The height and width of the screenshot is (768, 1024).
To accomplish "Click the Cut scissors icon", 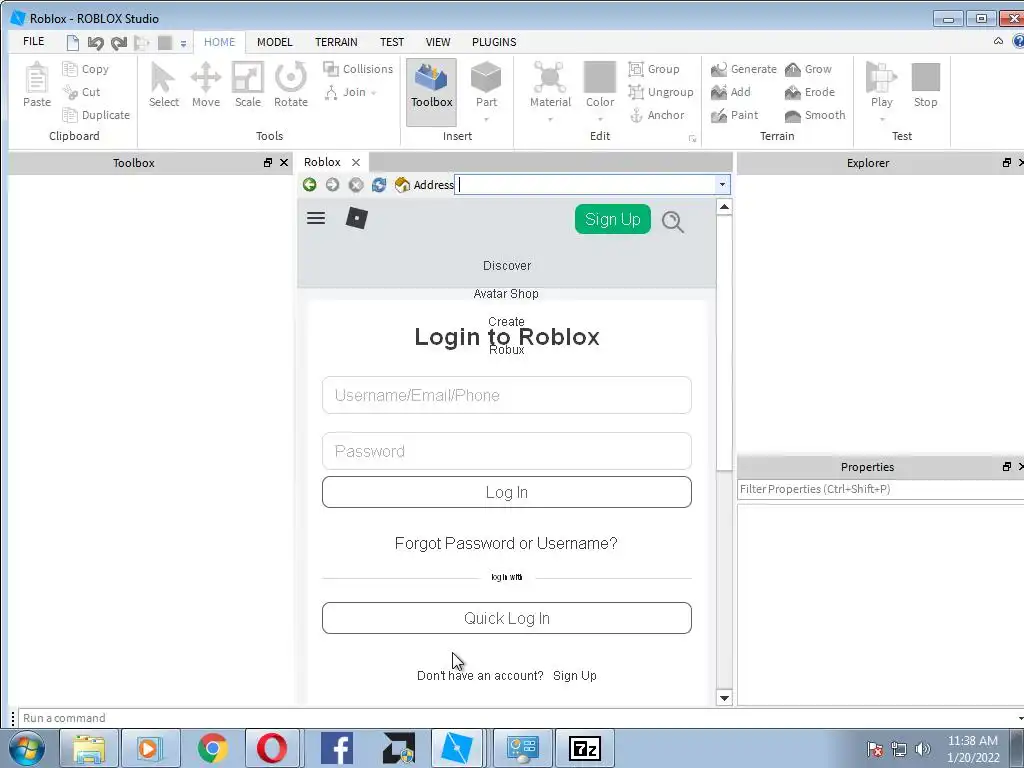I will click(x=70, y=92).
